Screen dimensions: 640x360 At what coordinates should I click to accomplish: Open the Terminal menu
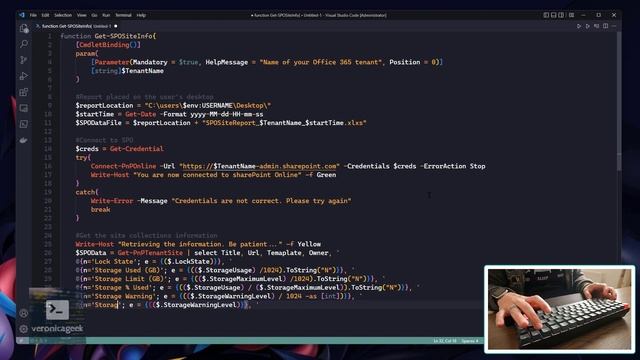pyautogui.click(x=123, y=15)
